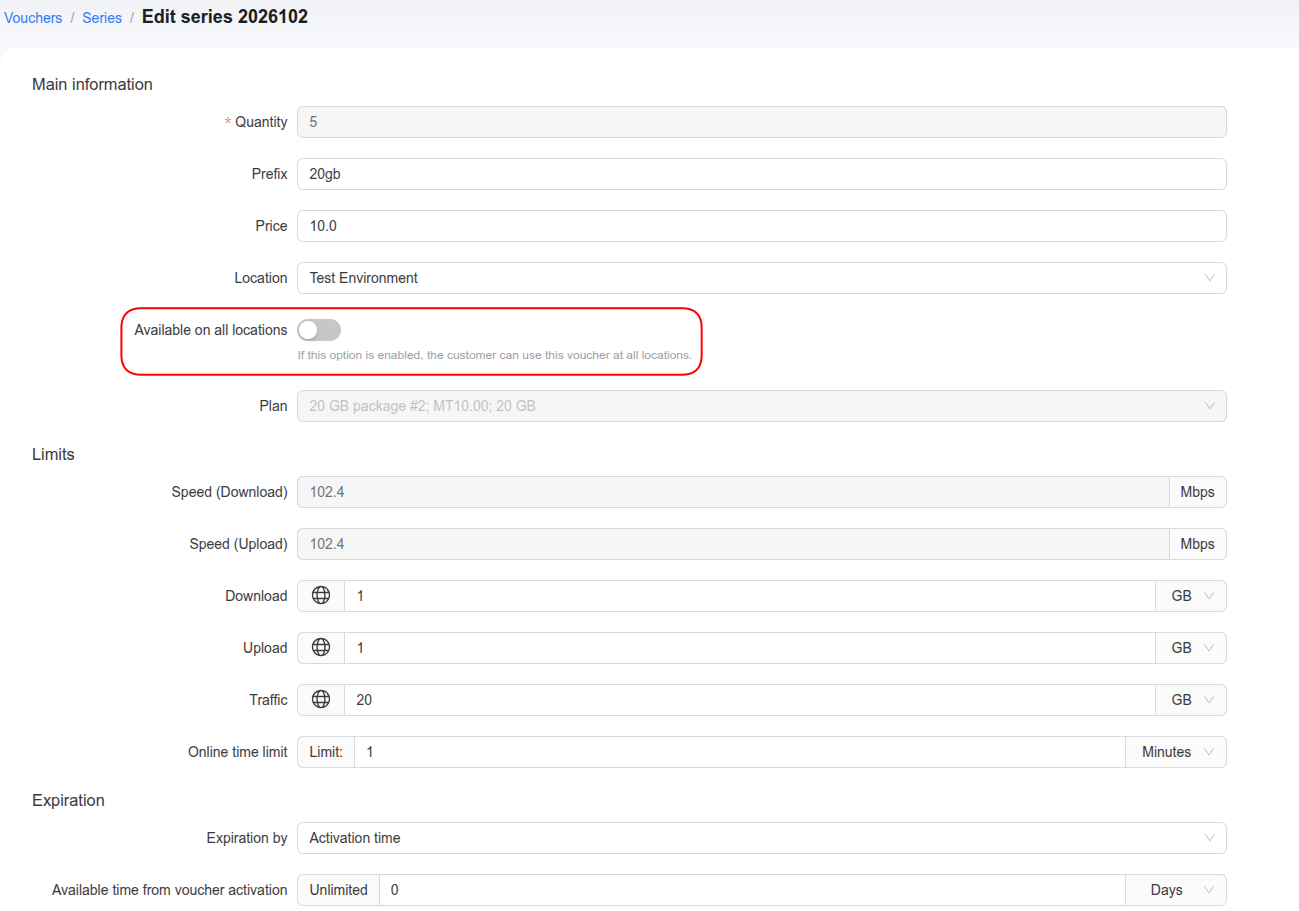Viewport: 1299px width, 911px height.
Task: Click the Unlimited addon label
Action: [338, 890]
